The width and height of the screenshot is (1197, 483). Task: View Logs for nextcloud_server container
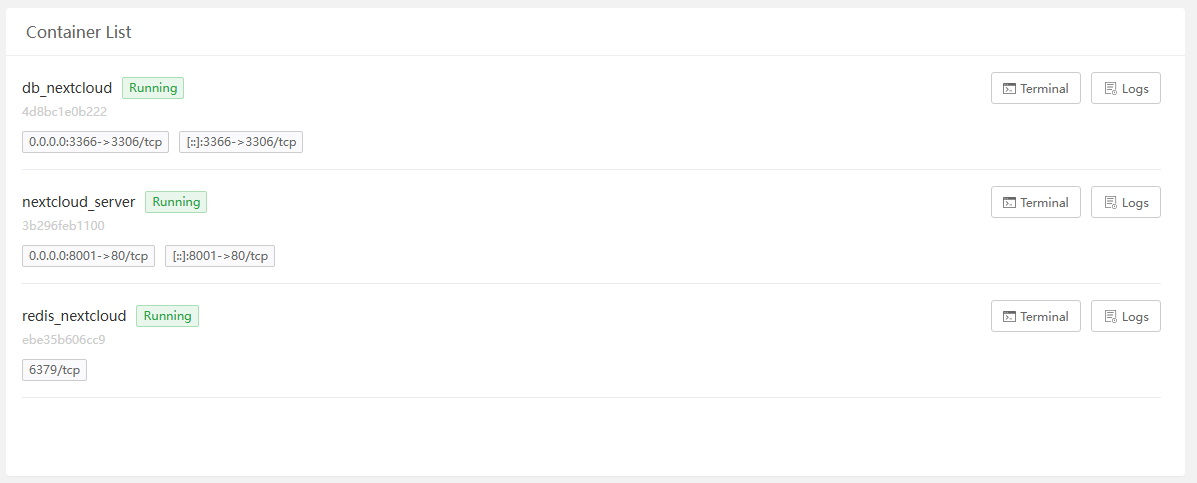tap(1125, 202)
